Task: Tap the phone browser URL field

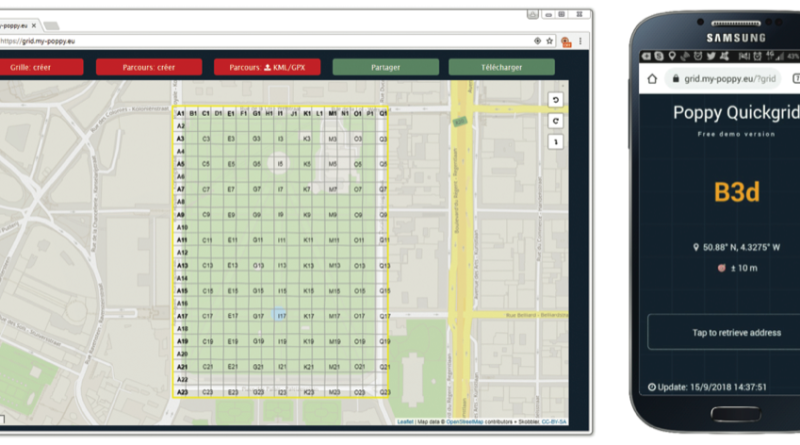Action: point(724,79)
